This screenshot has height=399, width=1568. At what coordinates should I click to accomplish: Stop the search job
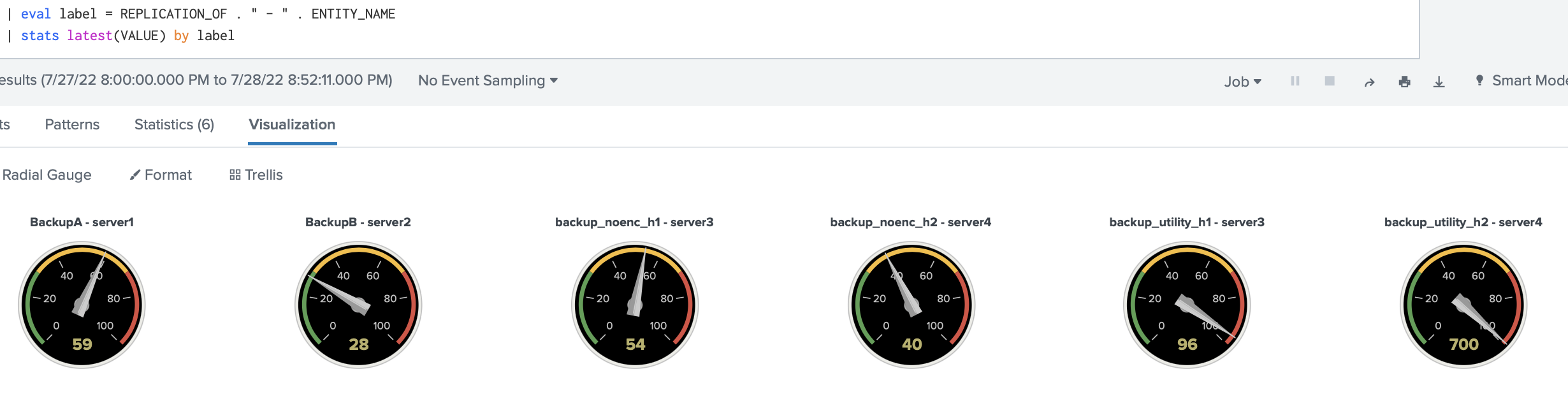click(1330, 81)
